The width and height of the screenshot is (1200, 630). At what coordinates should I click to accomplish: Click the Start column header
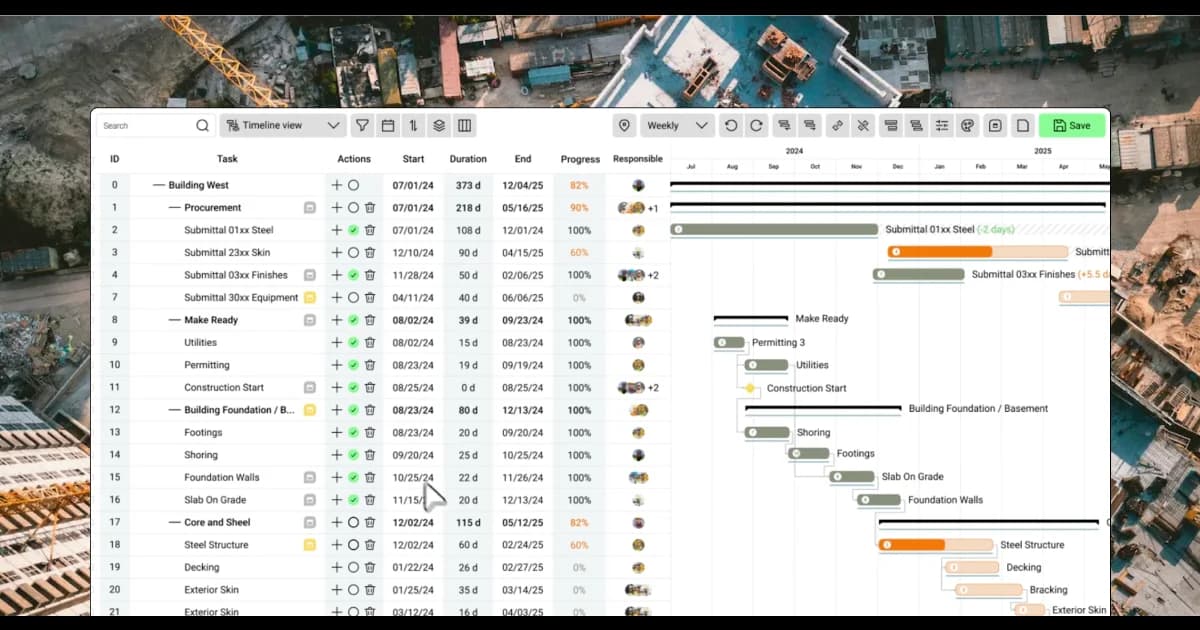tap(413, 159)
